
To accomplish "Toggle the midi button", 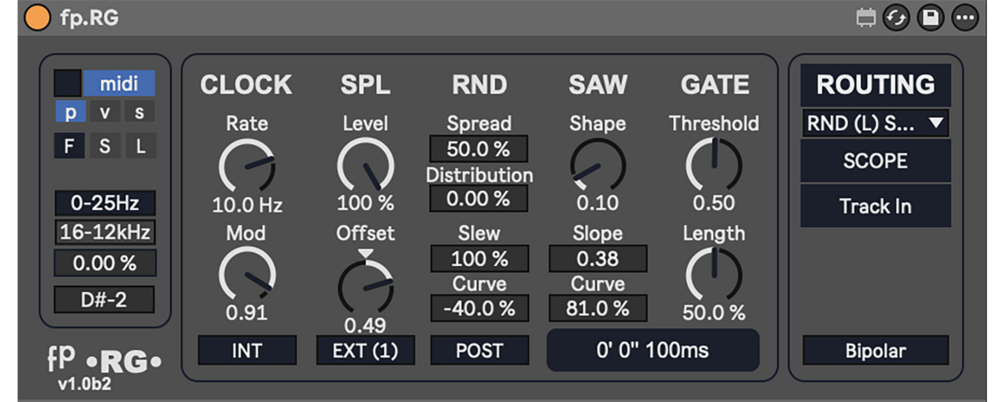I will tap(119, 83).
